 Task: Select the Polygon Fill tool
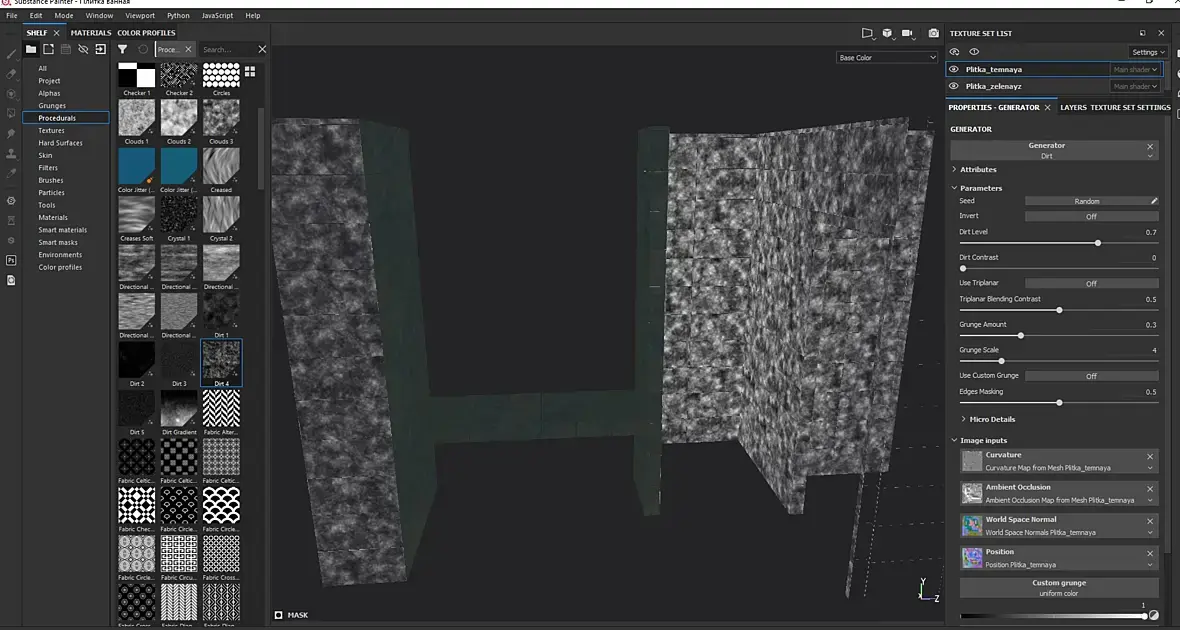tap(11, 114)
